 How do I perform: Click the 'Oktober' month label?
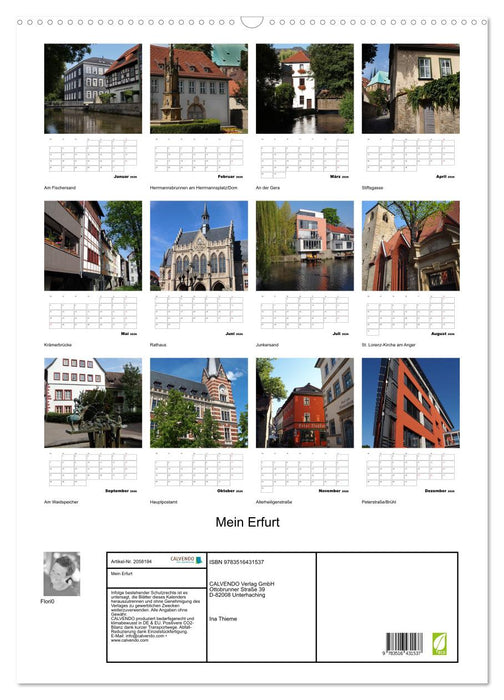(x=226, y=491)
